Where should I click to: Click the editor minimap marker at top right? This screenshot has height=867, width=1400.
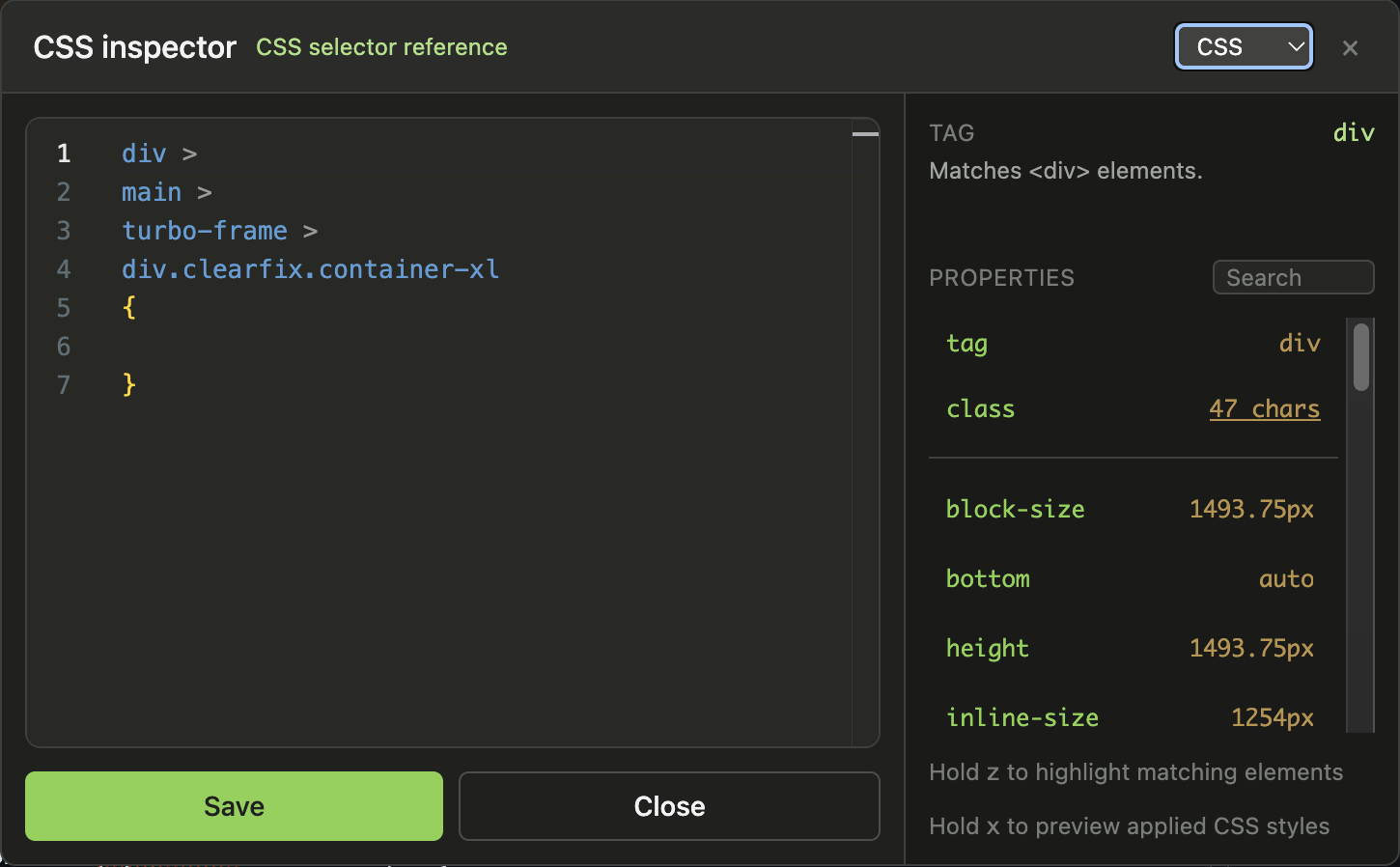[x=865, y=134]
